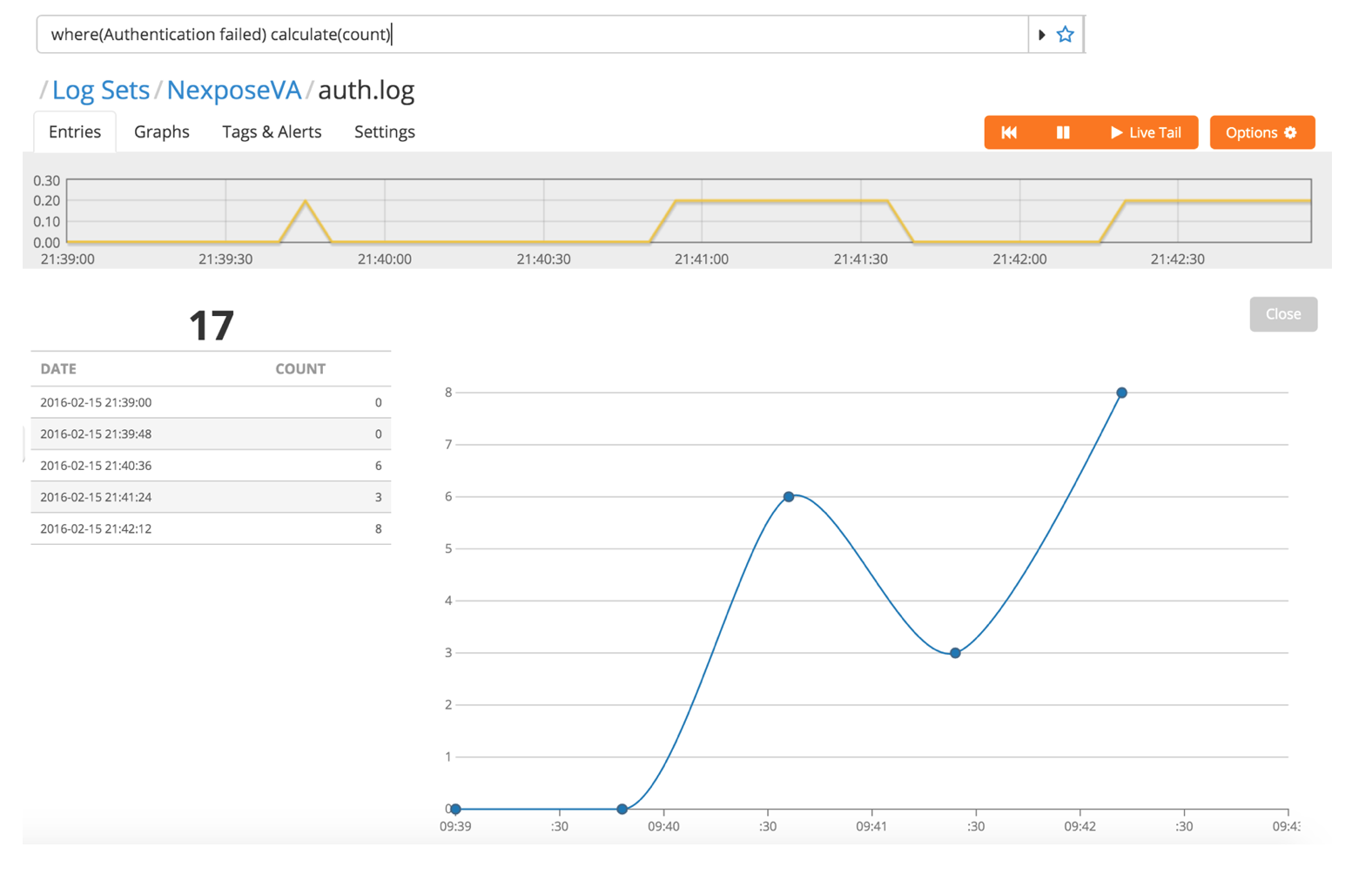
Task: Select the 21:40:36 table row
Action: (x=211, y=466)
